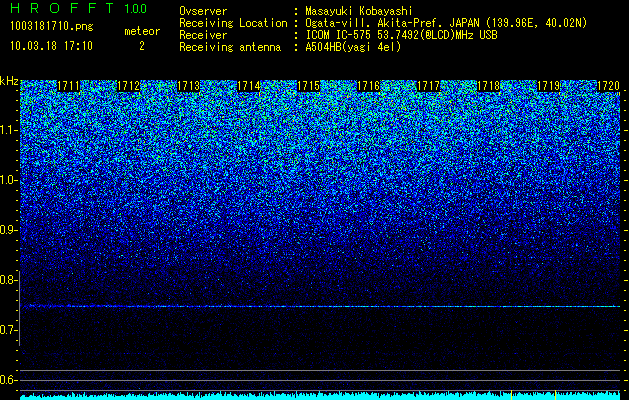Click the Receiving antenna field label
629x400 pixels.
(x=230, y=47)
